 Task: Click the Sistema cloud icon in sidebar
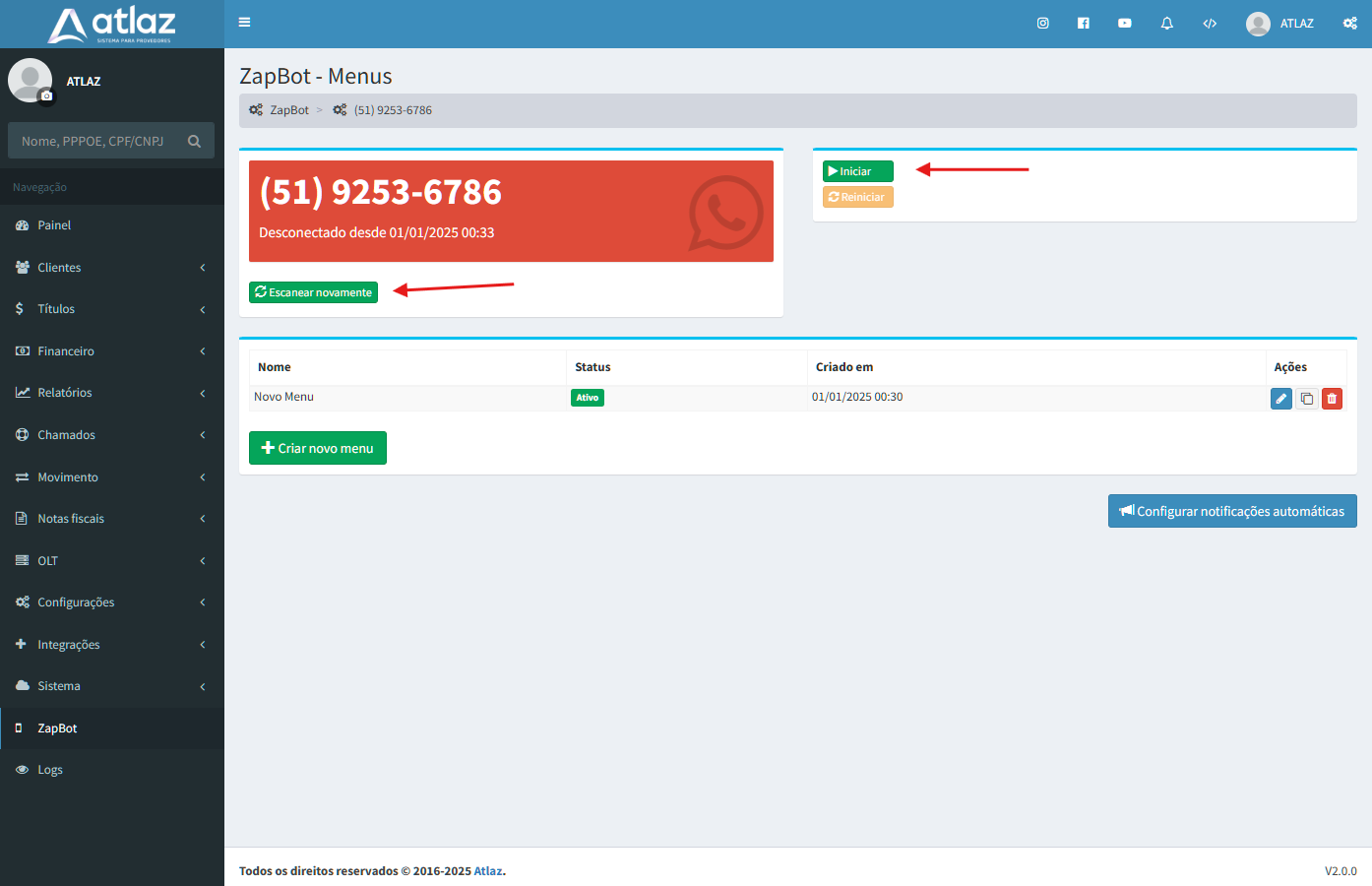(x=22, y=685)
